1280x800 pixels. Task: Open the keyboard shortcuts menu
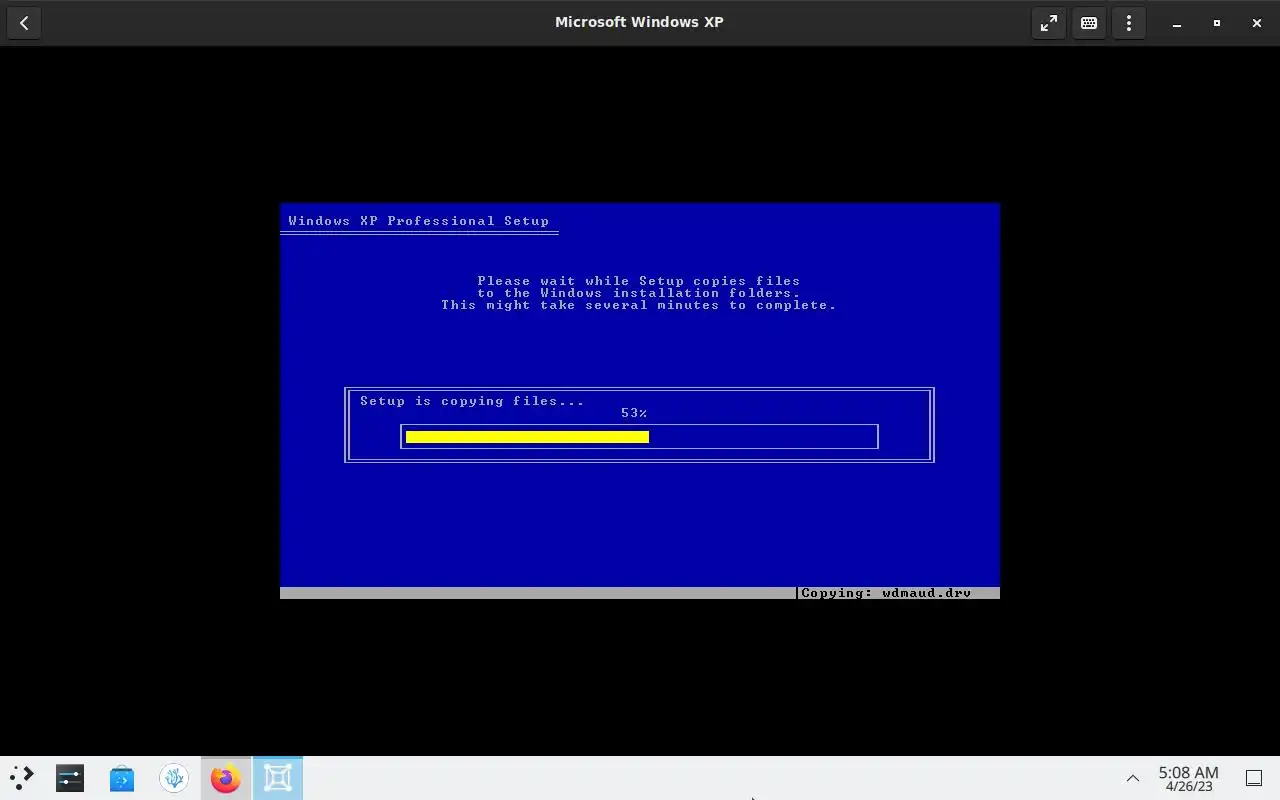[x=1089, y=22]
